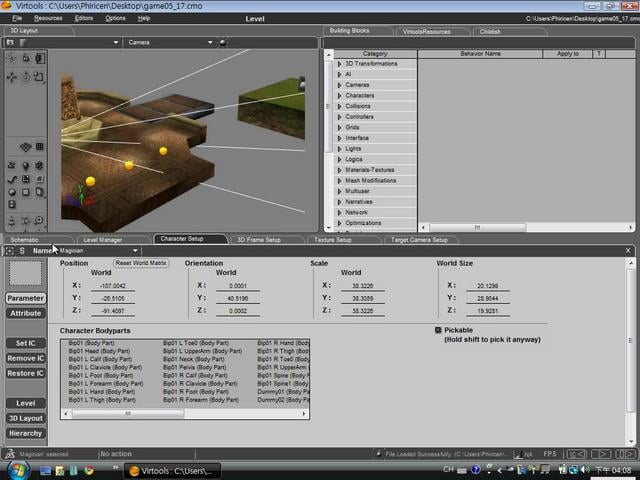This screenshot has height=480, width=640.
Task: Click the Remove IC button
Action: click(x=26, y=358)
